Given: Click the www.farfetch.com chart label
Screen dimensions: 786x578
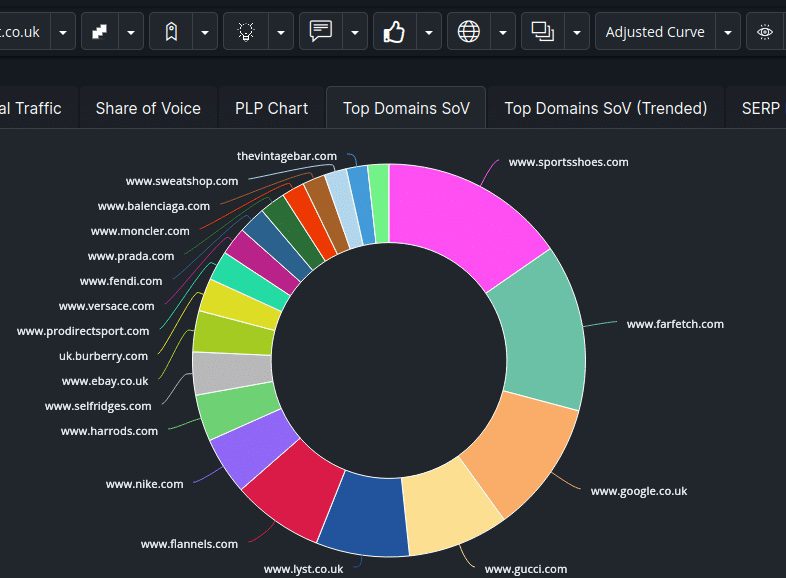Looking at the screenshot, I should 674,324.
